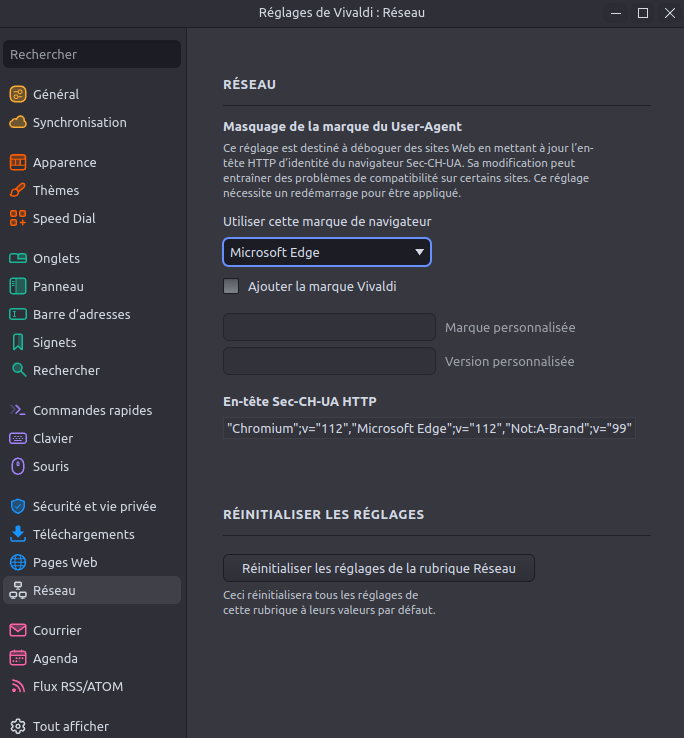Select the Apparence icon in sidebar
The width and height of the screenshot is (684, 738).
pos(18,162)
